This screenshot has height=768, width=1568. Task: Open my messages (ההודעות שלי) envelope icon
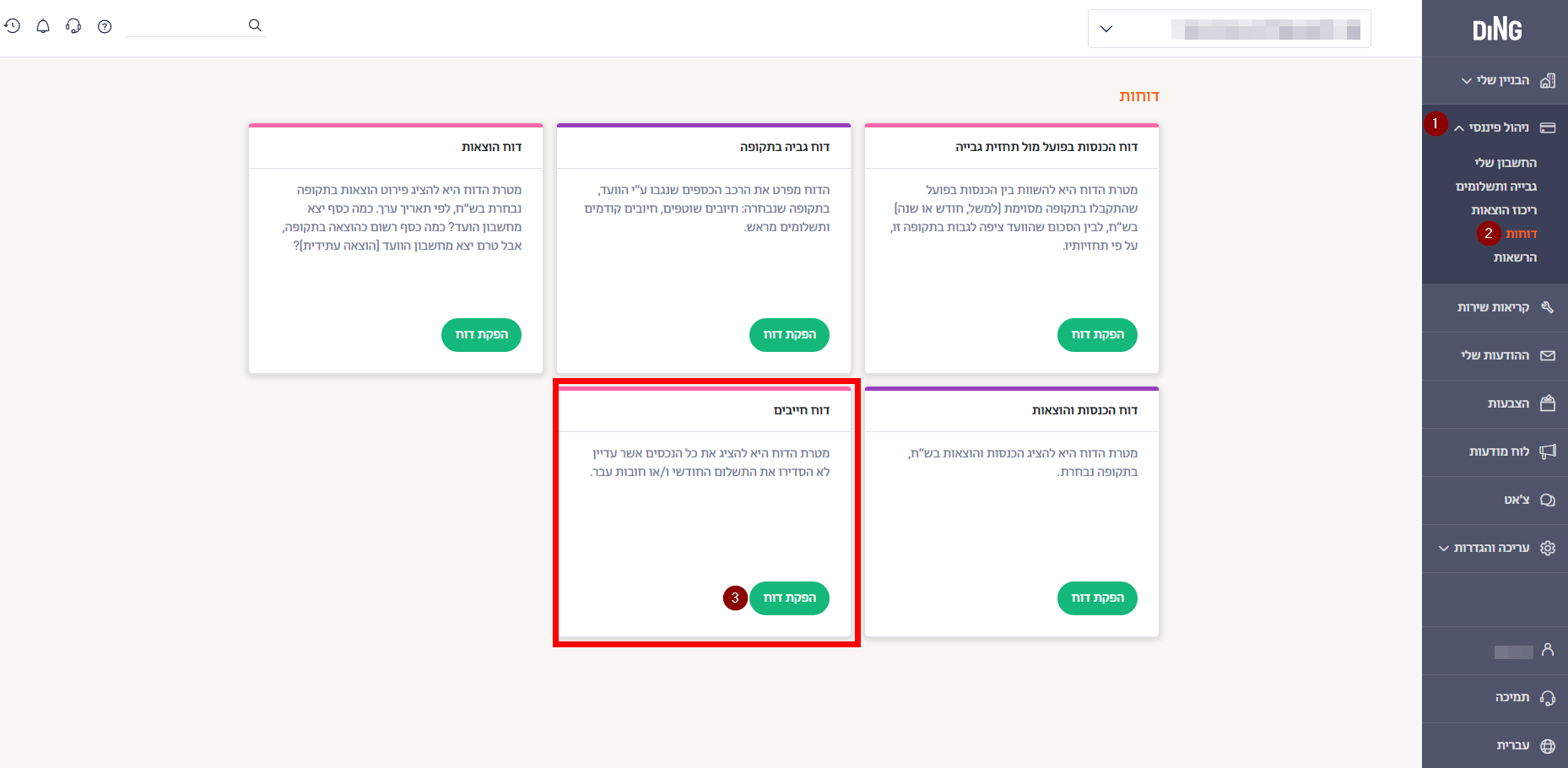(1547, 355)
